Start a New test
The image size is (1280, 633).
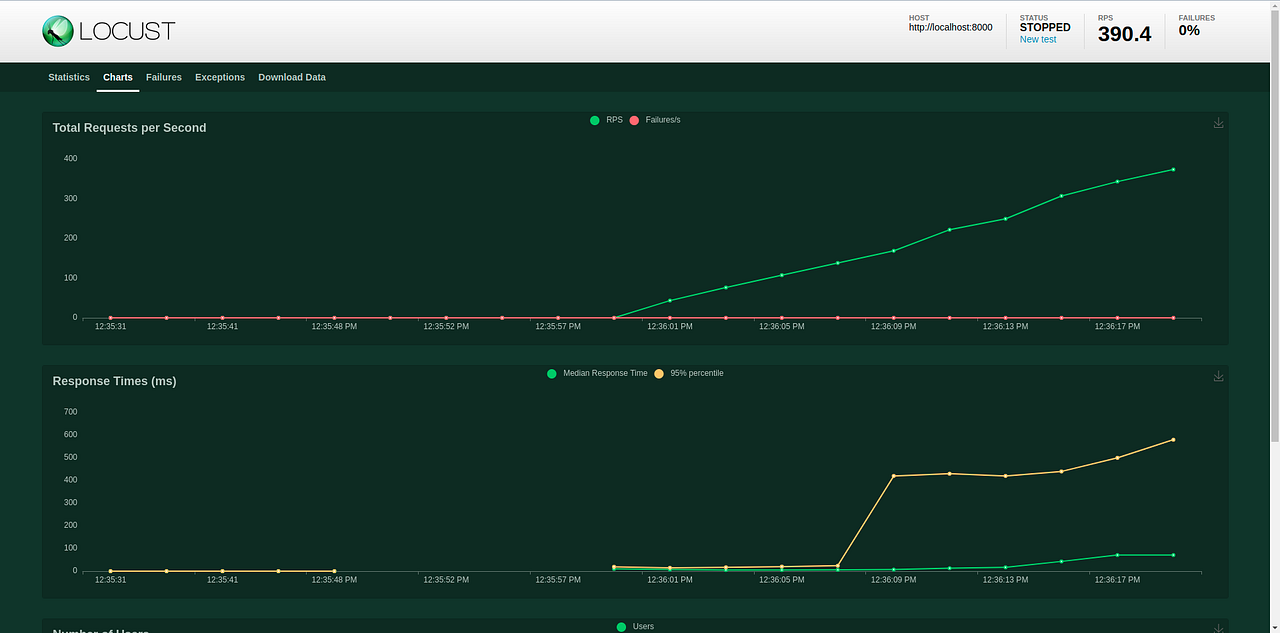1038,39
